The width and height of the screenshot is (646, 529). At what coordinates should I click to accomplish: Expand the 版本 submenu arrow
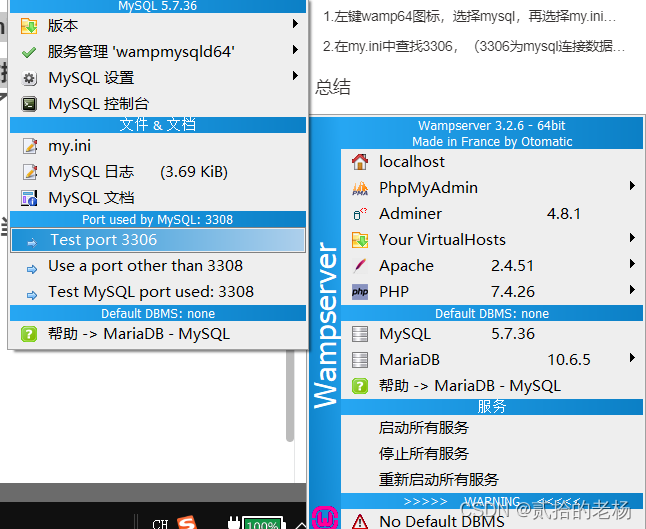click(x=295, y=23)
